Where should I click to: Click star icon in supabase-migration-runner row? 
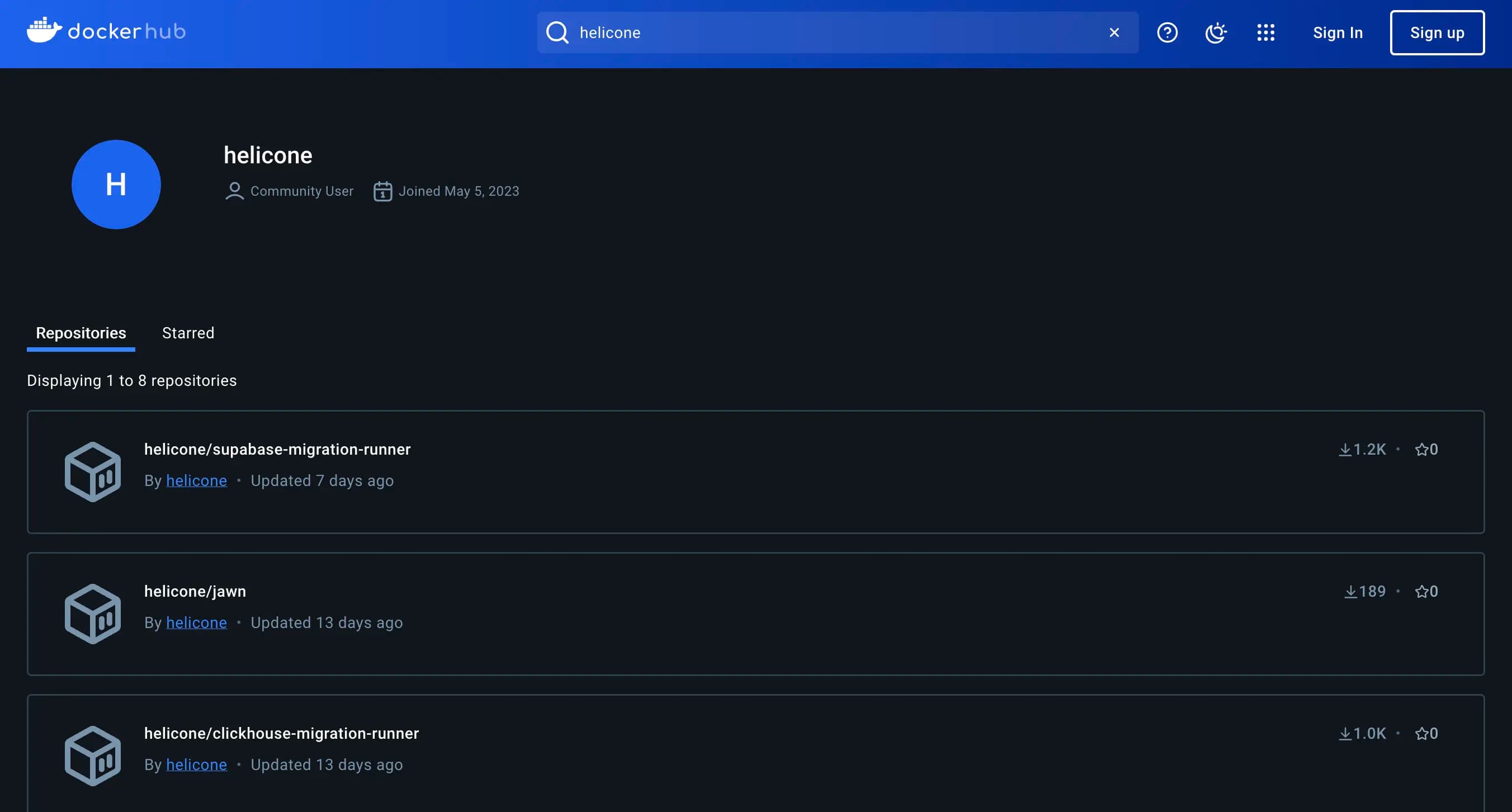click(1421, 449)
